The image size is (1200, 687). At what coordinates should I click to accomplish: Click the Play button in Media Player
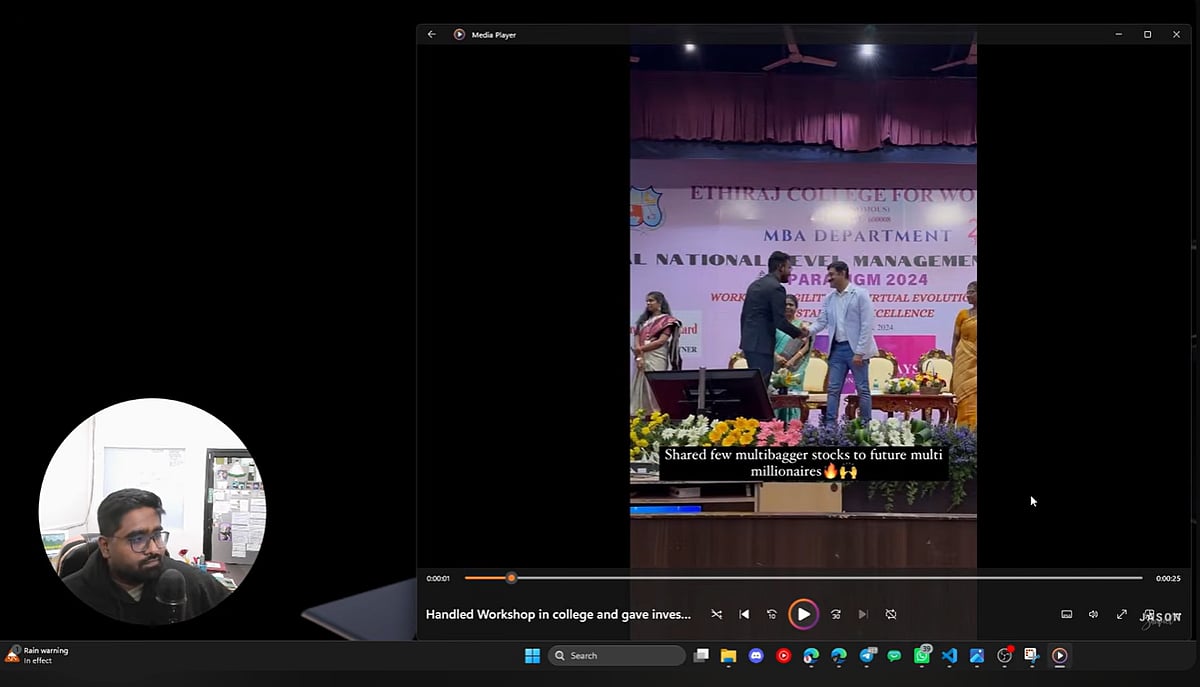point(803,614)
